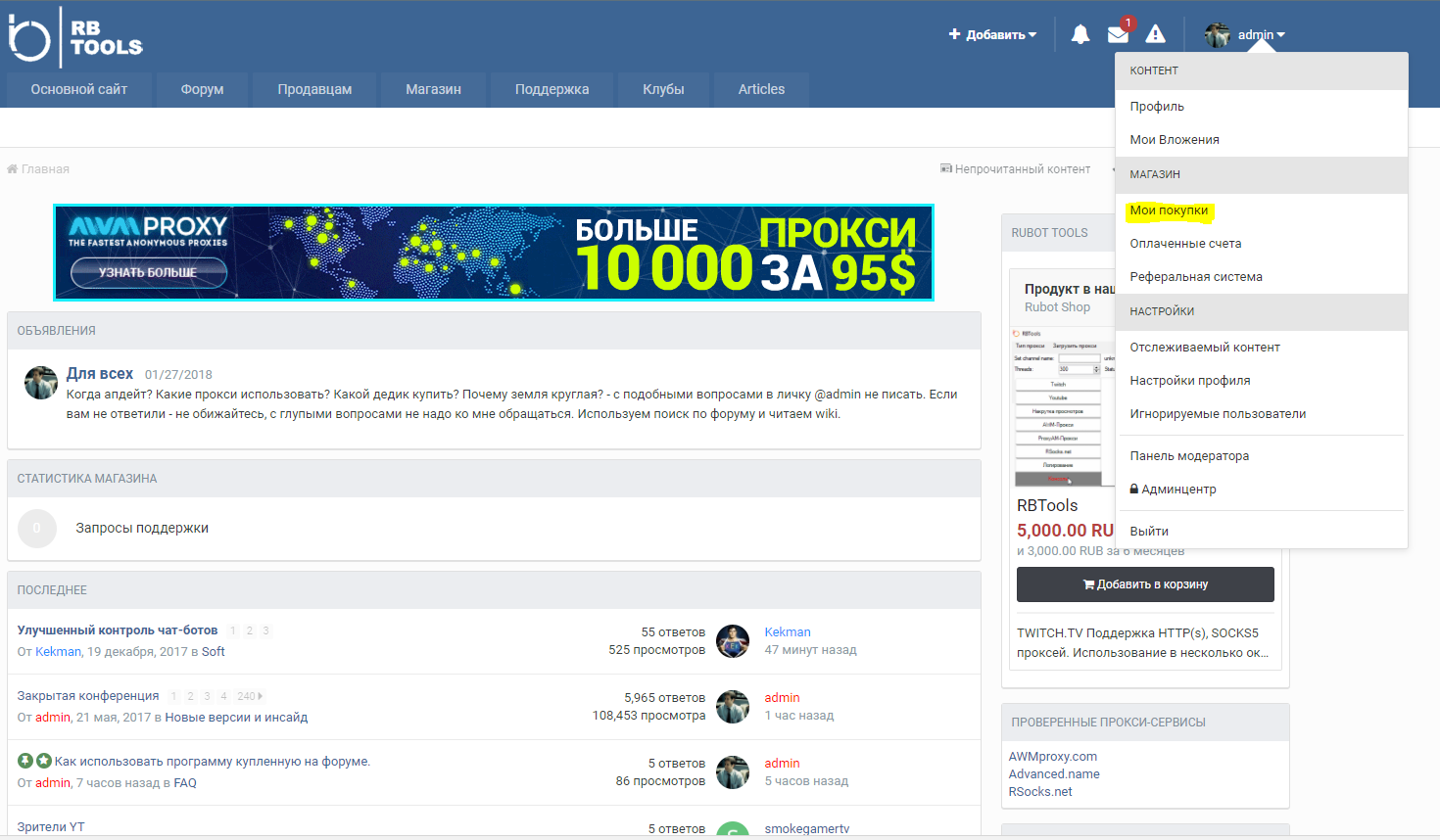Expand the Добавить dropdown
Screen dimensions: 1440x840
tap(992, 35)
